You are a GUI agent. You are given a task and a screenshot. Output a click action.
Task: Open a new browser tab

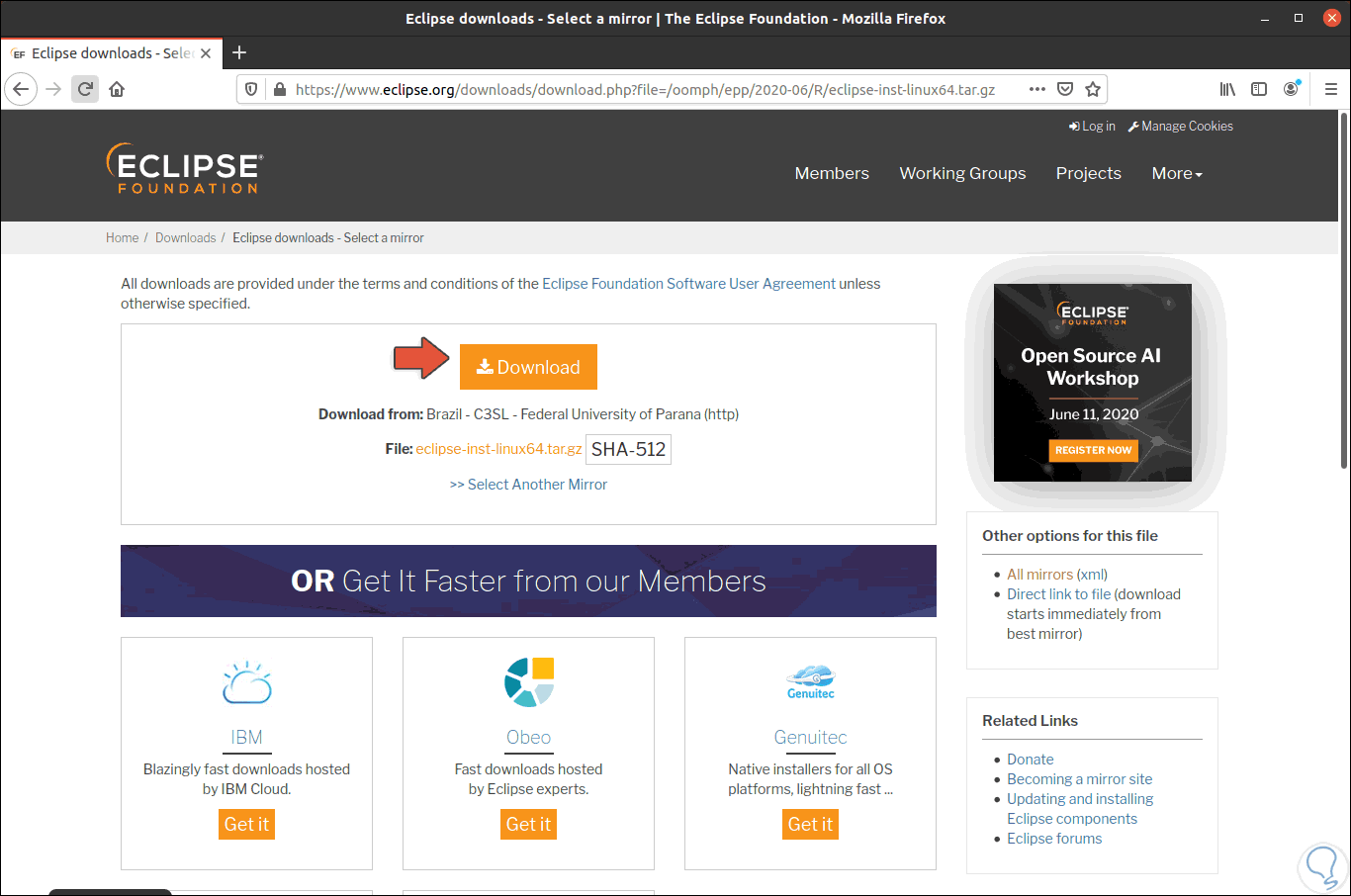(x=239, y=52)
